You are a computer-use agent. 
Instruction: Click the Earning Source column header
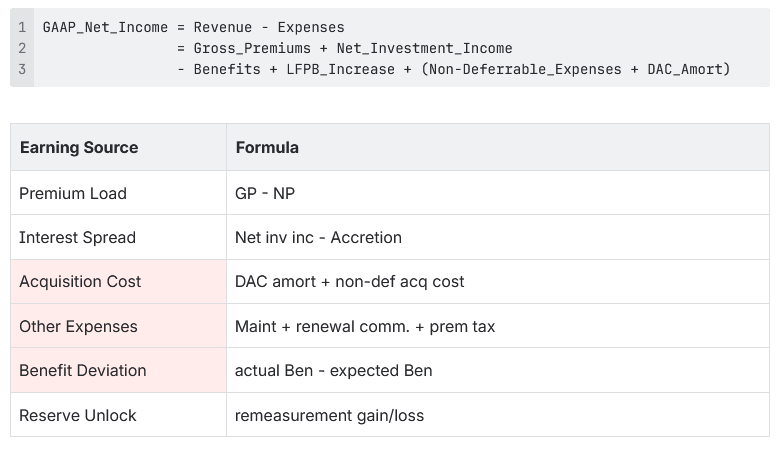click(79, 148)
